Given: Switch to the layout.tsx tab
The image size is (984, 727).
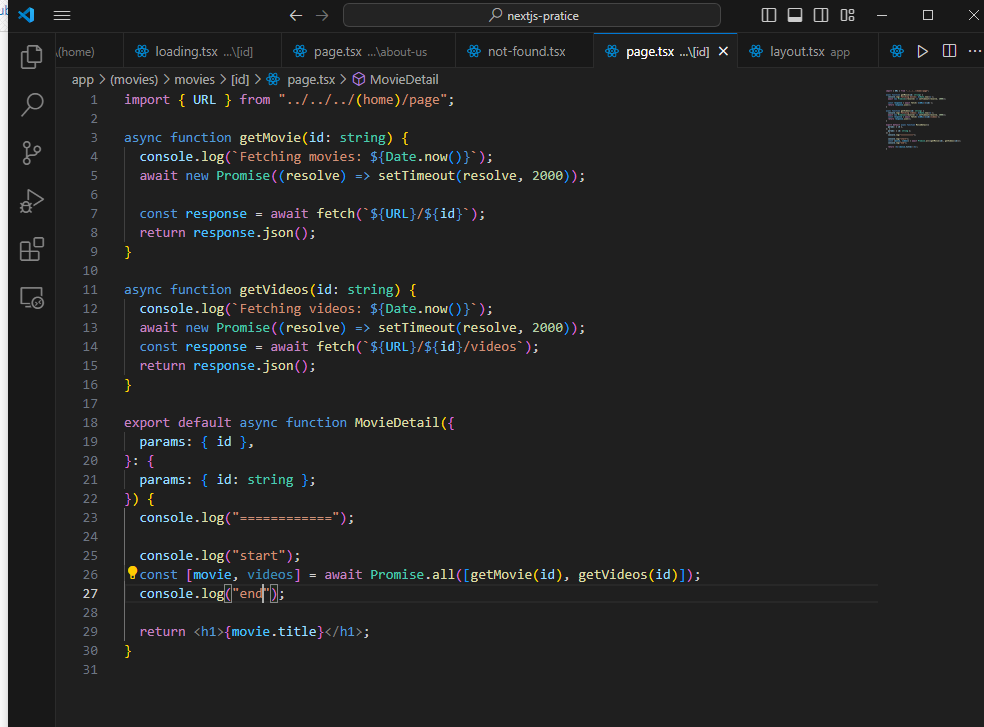Looking at the screenshot, I should coord(796,51).
